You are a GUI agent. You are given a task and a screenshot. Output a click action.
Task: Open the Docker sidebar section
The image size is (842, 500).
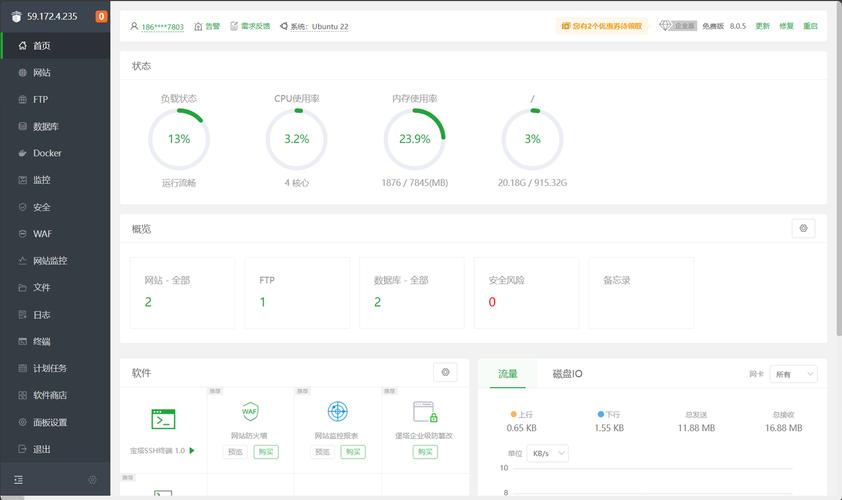55,153
